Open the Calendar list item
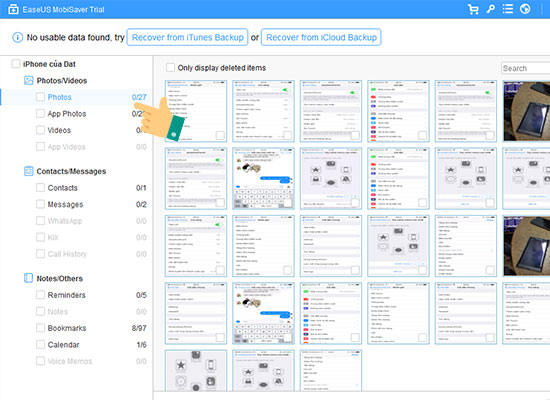 [63, 345]
